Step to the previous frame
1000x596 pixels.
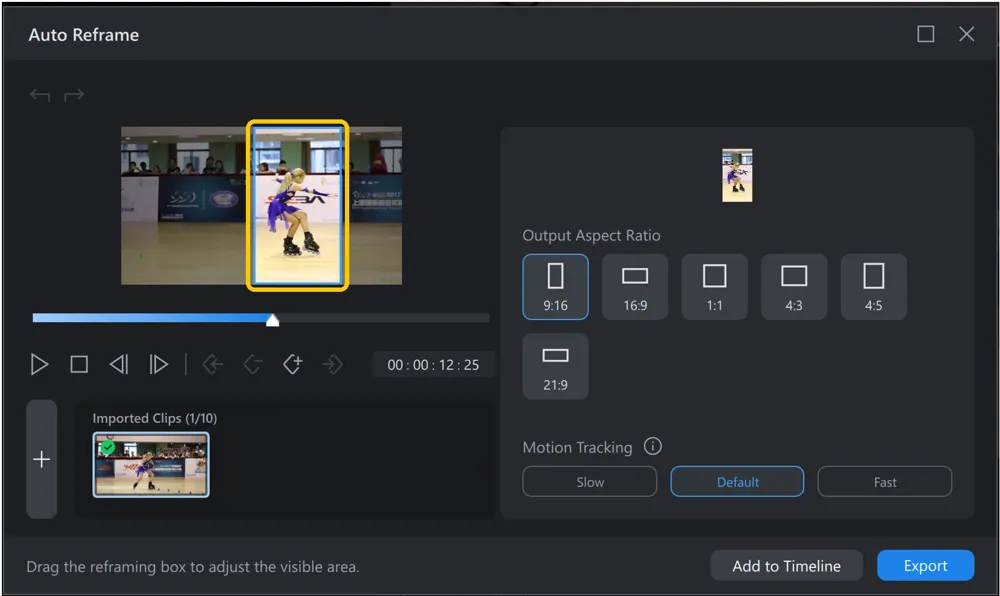119,365
